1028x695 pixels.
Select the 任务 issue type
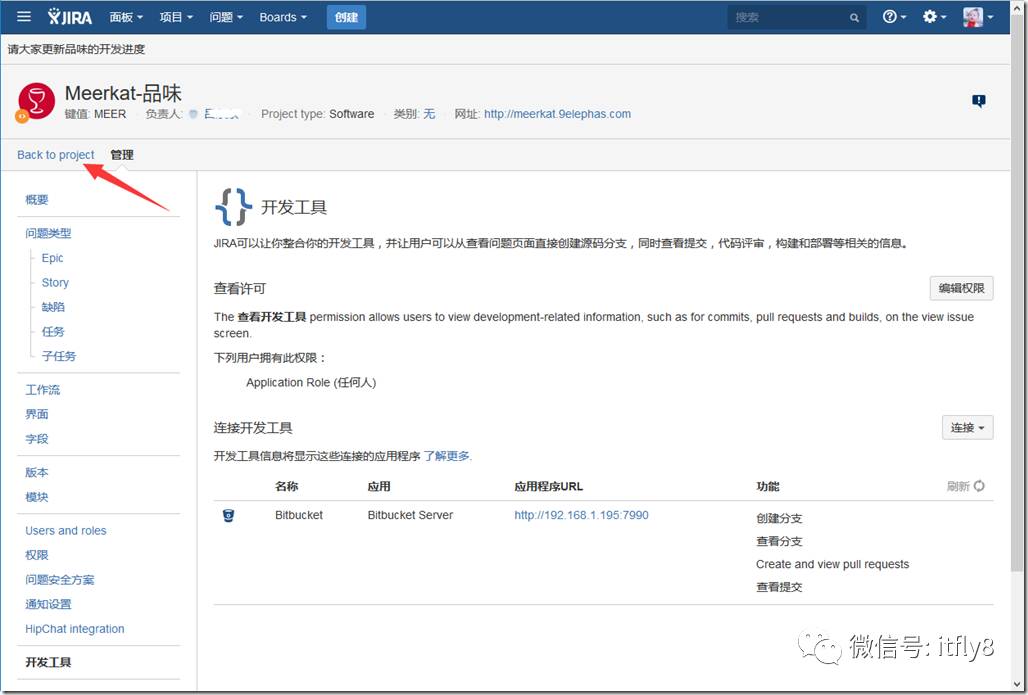click(53, 332)
